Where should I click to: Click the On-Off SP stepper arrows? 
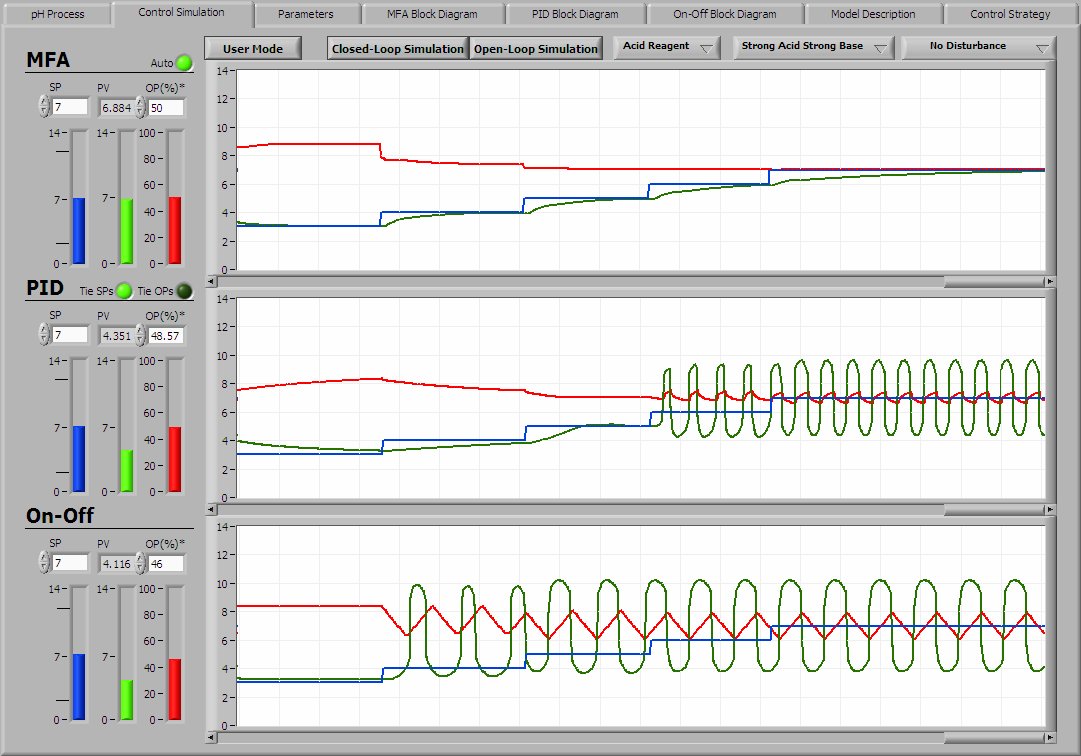coord(43,563)
